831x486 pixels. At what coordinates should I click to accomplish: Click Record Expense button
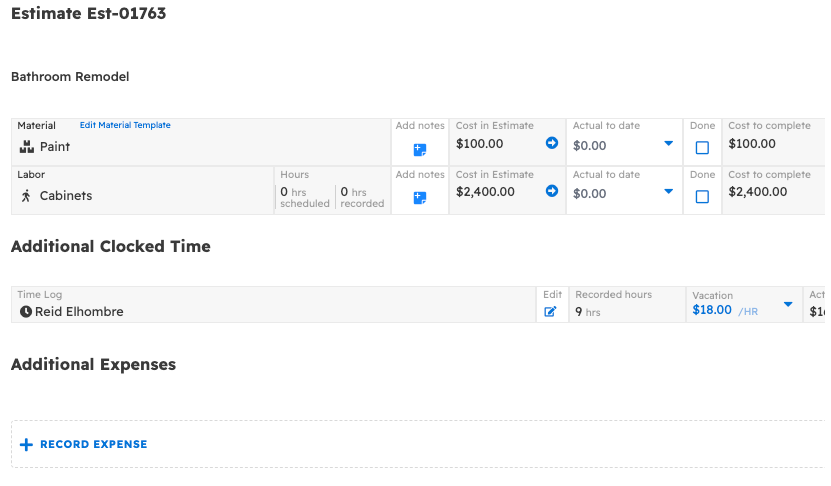click(83, 444)
